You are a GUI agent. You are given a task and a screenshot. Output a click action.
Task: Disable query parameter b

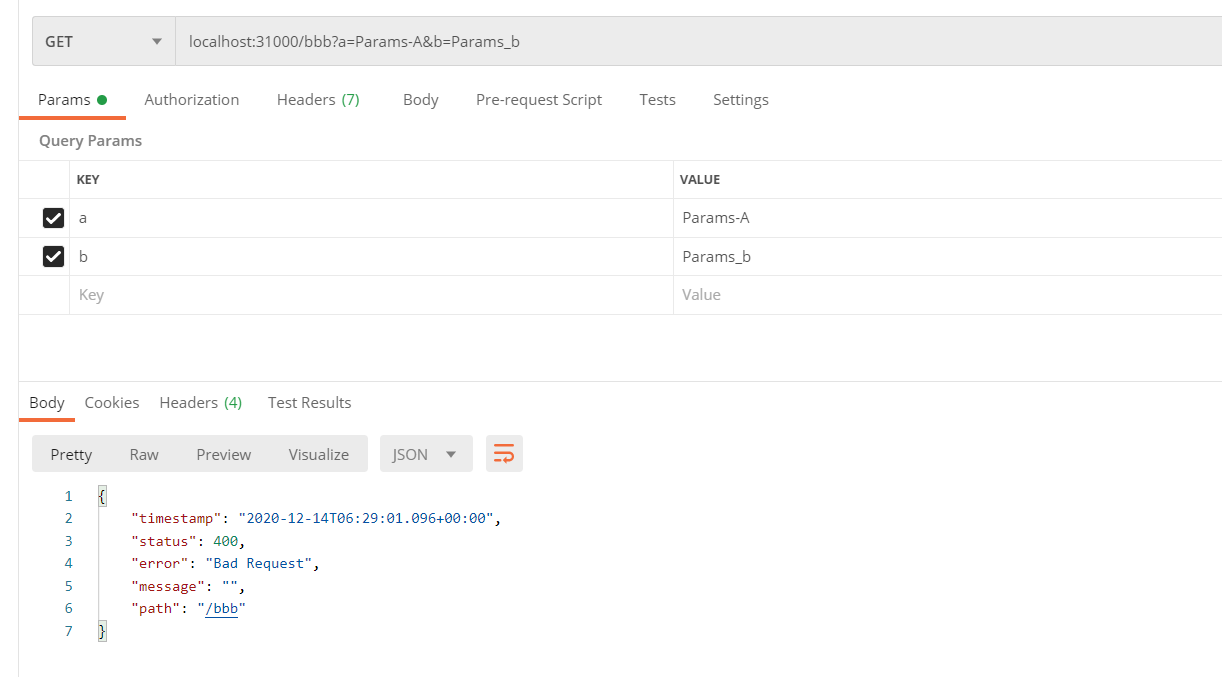pos(53,256)
